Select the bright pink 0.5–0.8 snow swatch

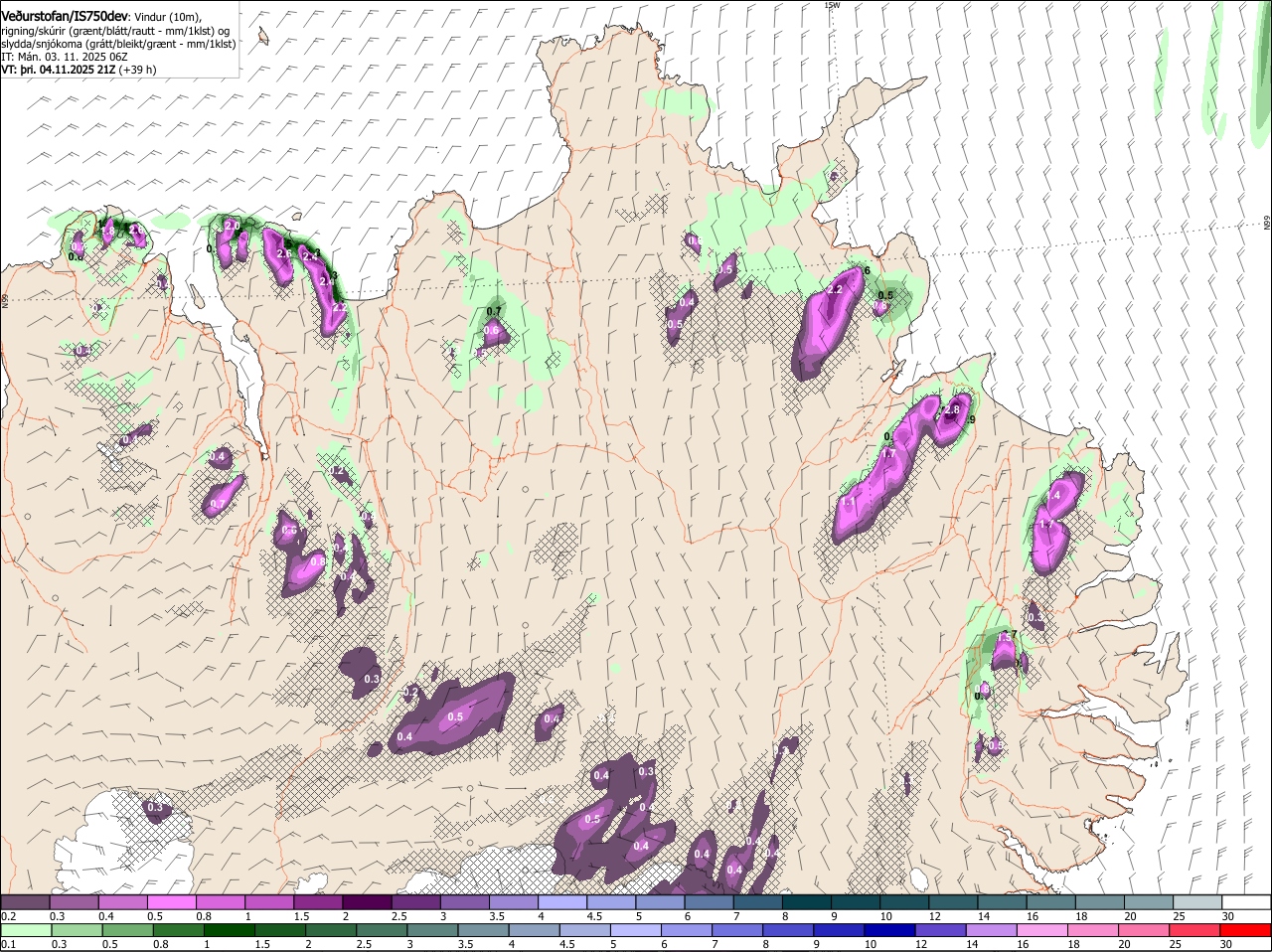pos(174,901)
